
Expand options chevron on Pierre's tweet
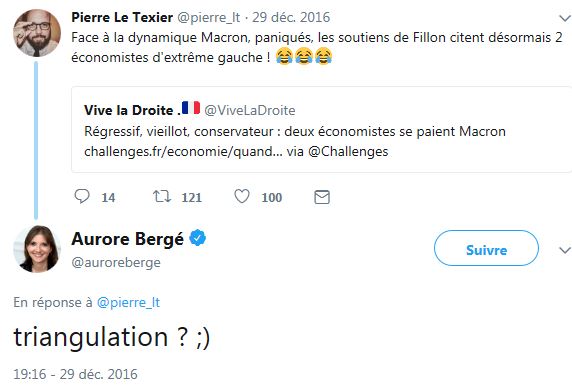click(565, 18)
